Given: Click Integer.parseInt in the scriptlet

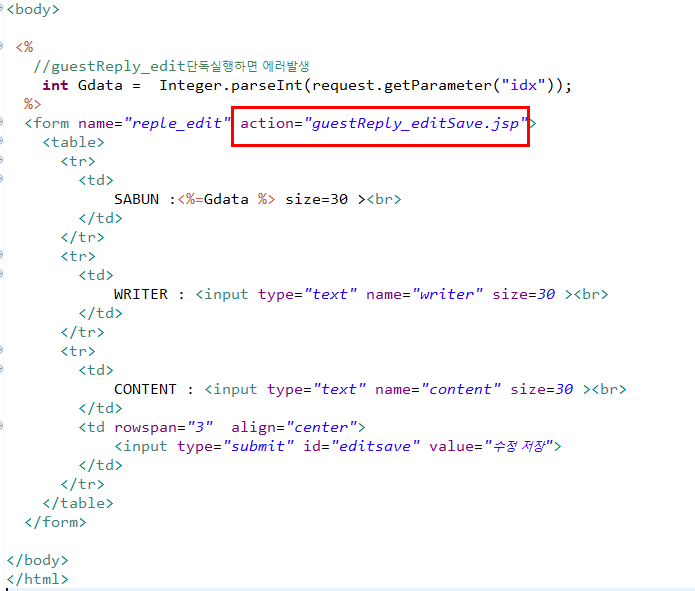Looking at the screenshot, I should [230, 85].
